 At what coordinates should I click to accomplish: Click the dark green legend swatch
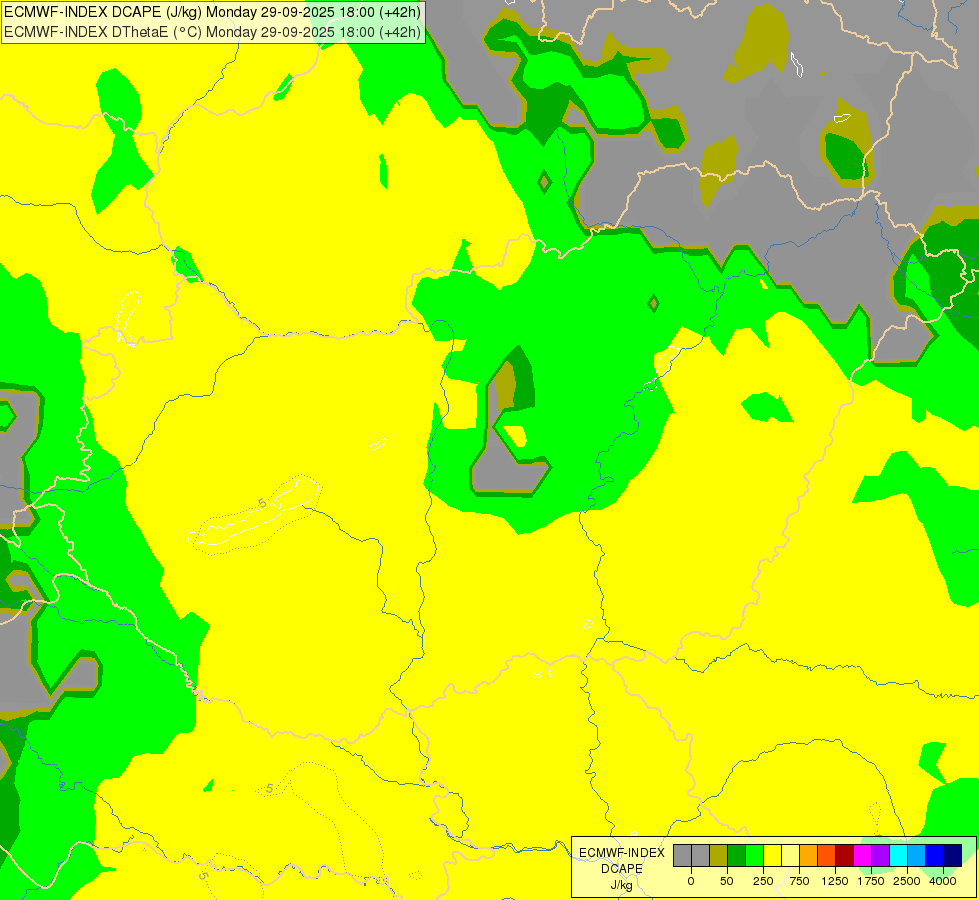click(737, 856)
